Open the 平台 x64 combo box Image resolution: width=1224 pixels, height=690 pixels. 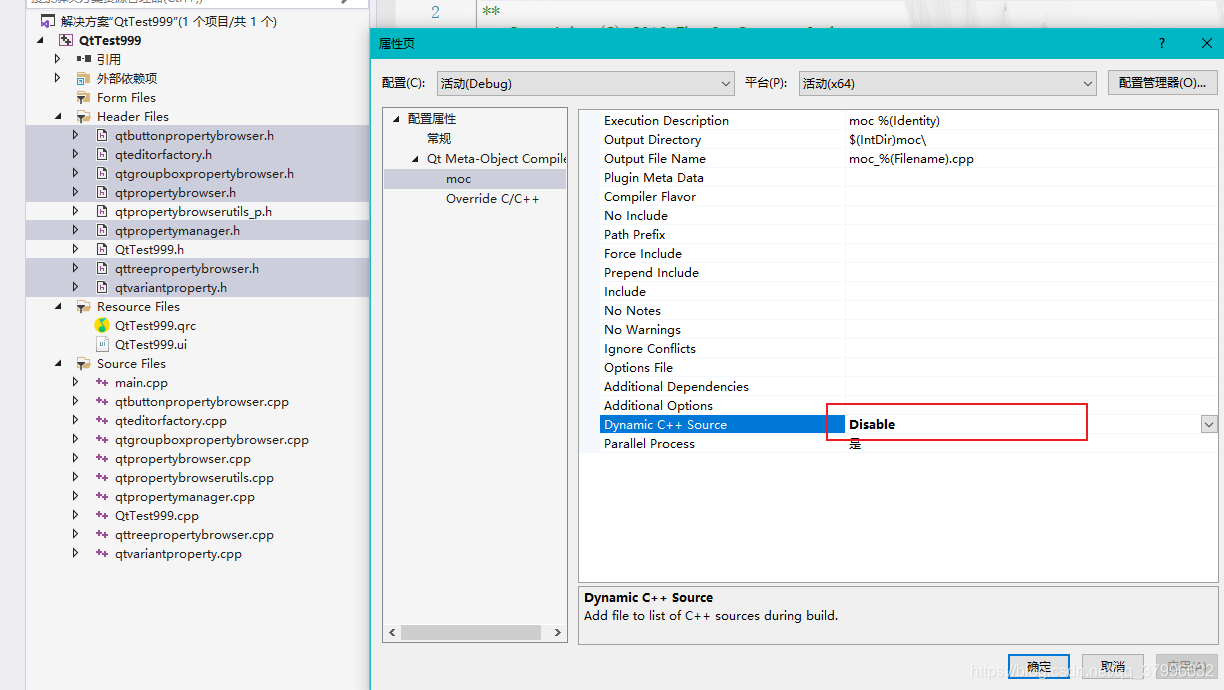1088,84
